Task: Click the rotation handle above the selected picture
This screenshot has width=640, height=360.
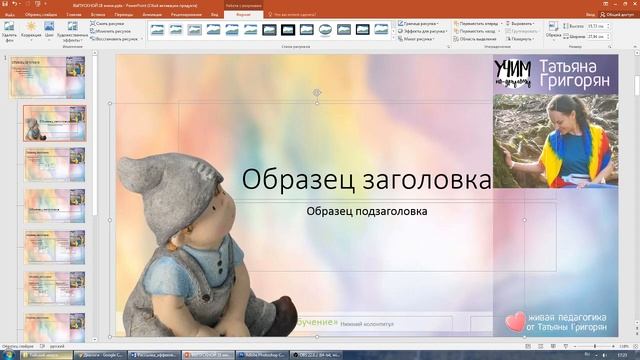Action: click(317, 93)
